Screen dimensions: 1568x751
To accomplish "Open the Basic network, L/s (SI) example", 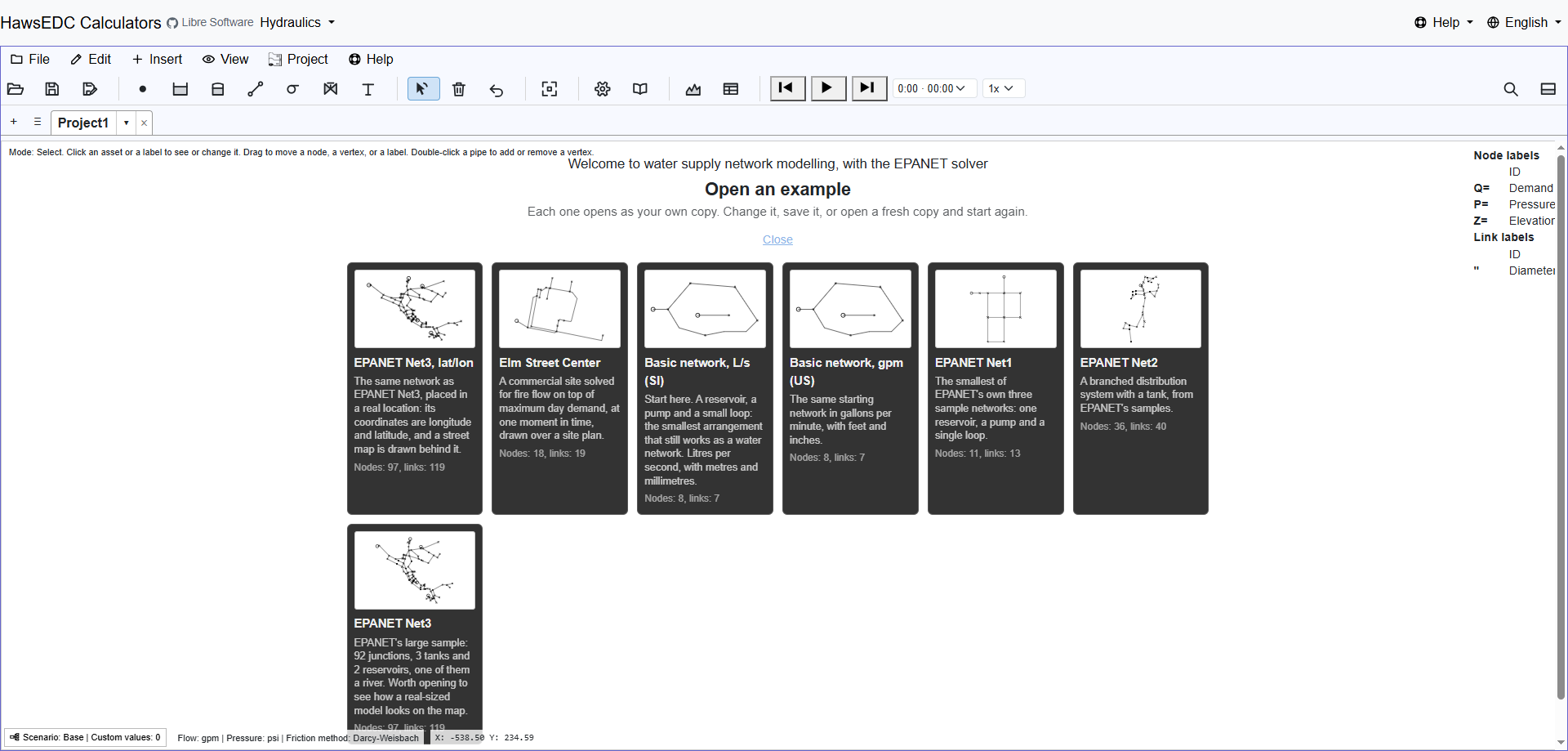I will click(705, 388).
